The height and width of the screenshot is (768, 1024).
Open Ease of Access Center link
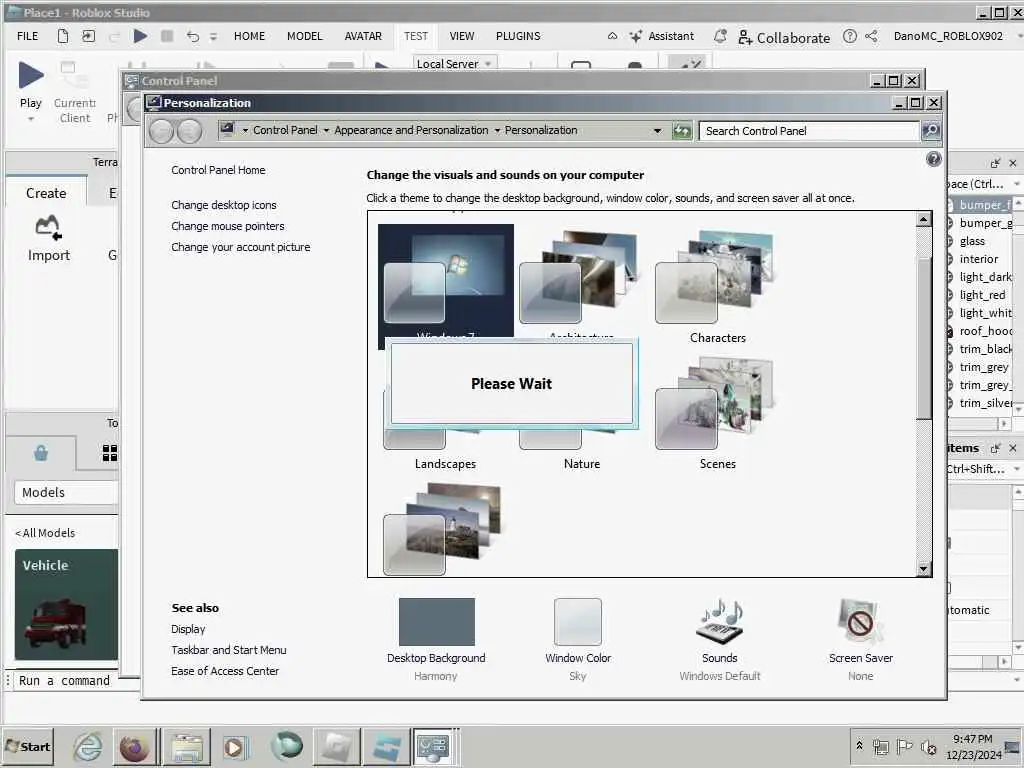click(x=225, y=671)
